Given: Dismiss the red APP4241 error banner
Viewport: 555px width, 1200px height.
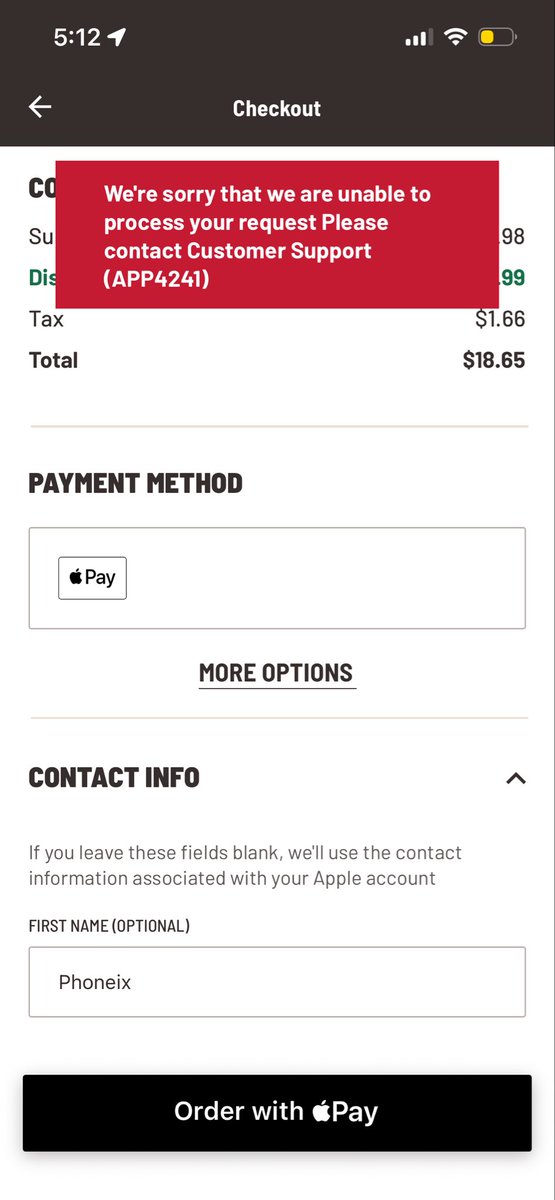Looking at the screenshot, I should pyautogui.click(x=277, y=235).
